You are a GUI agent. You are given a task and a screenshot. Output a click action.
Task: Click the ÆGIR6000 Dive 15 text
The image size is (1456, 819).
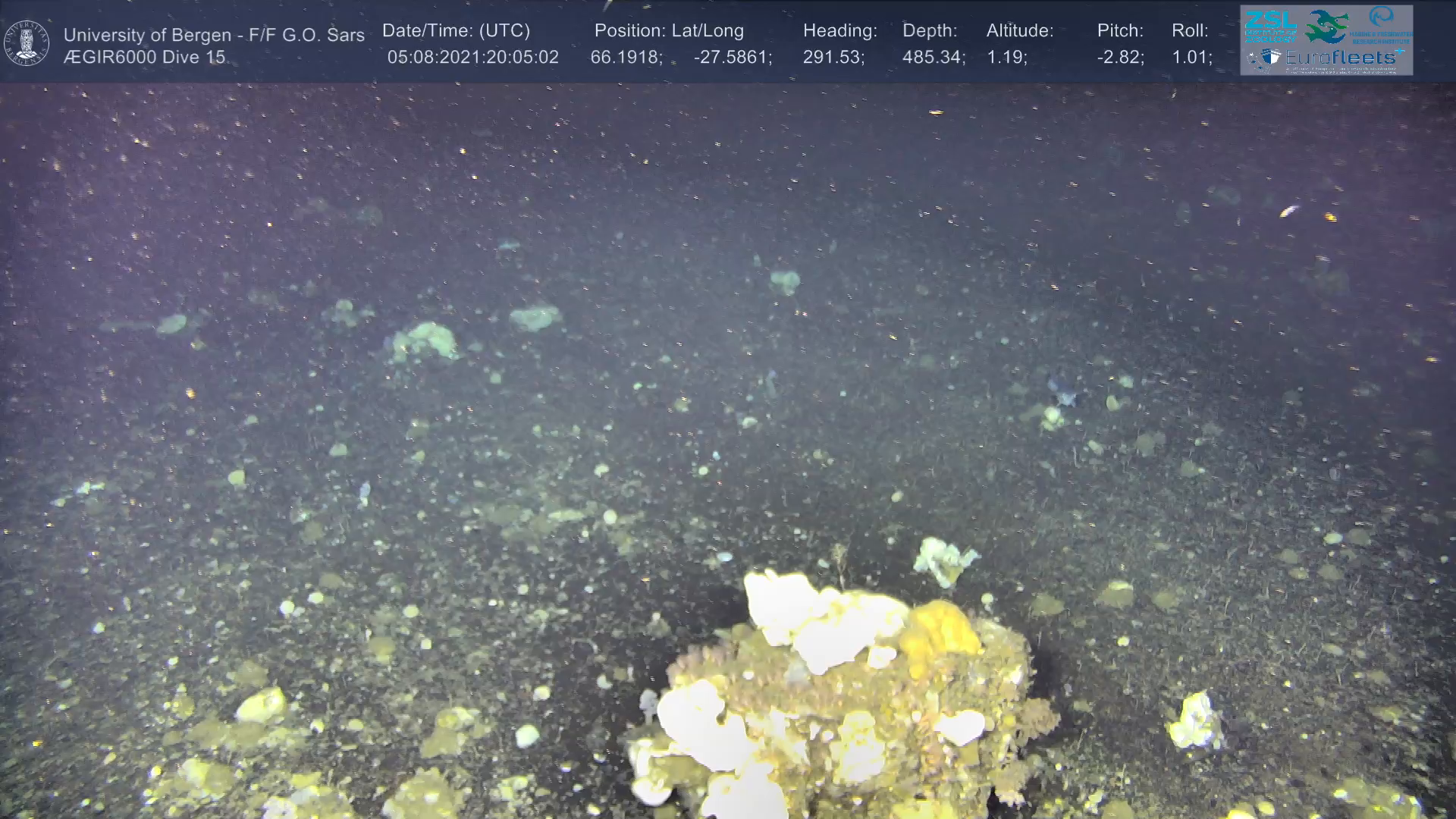coord(144,58)
